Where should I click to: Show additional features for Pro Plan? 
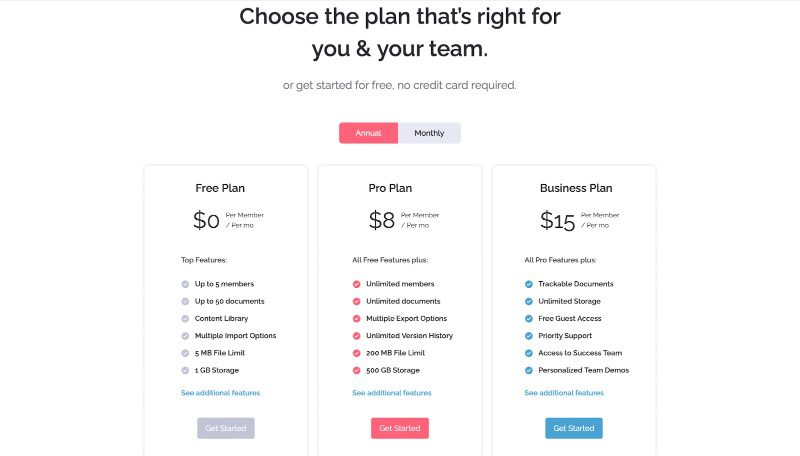tap(392, 393)
